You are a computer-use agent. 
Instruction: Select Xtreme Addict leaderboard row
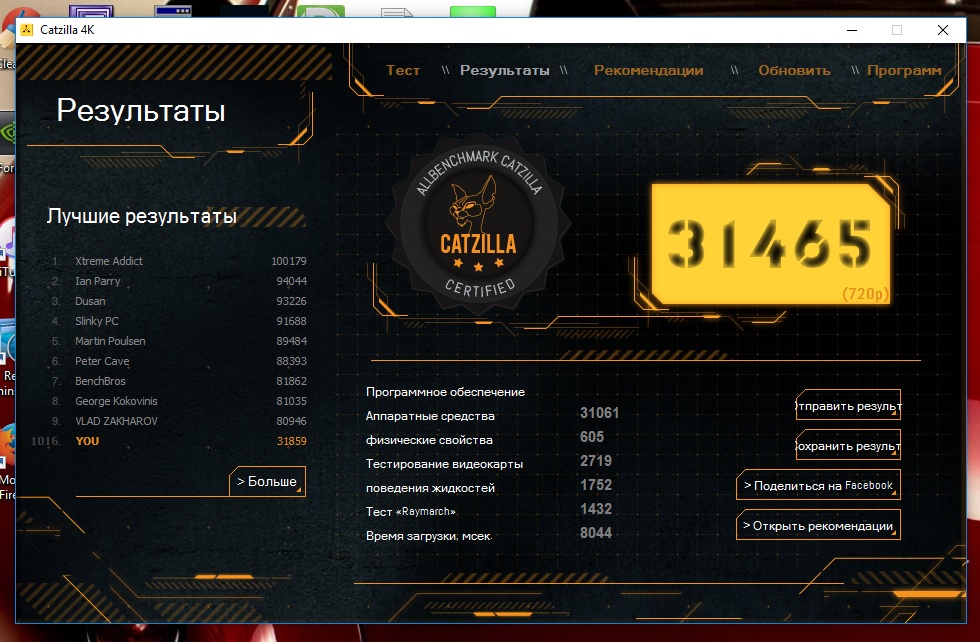(x=179, y=261)
